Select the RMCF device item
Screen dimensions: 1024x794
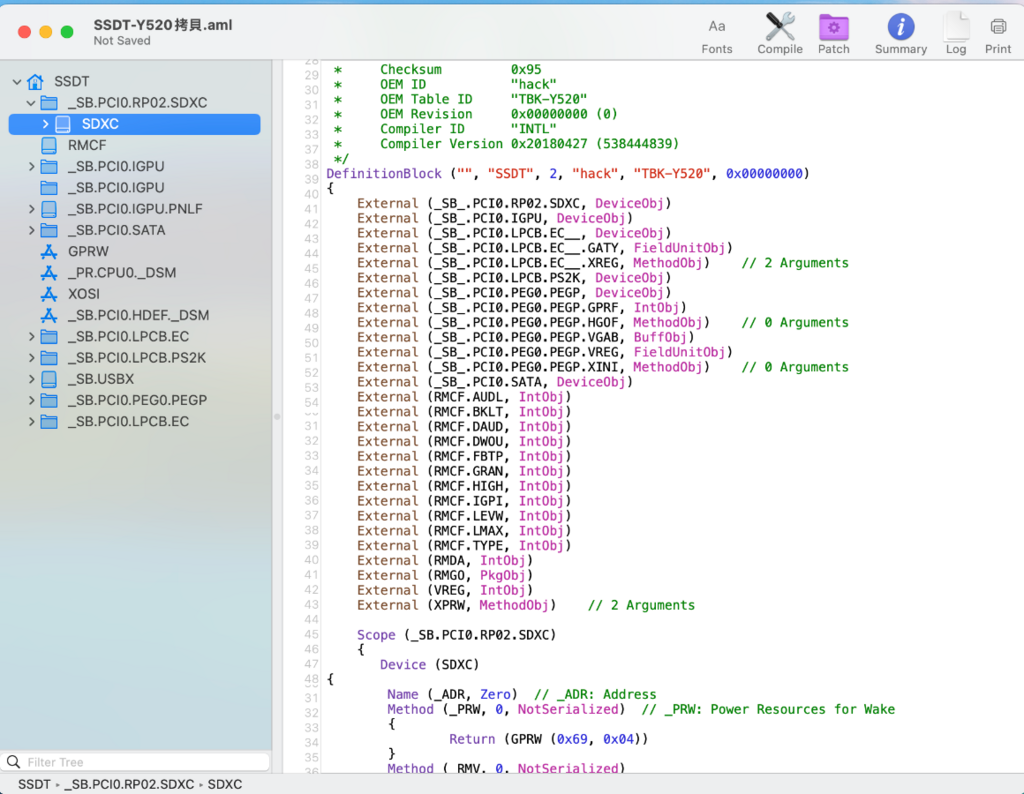coord(87,145)
